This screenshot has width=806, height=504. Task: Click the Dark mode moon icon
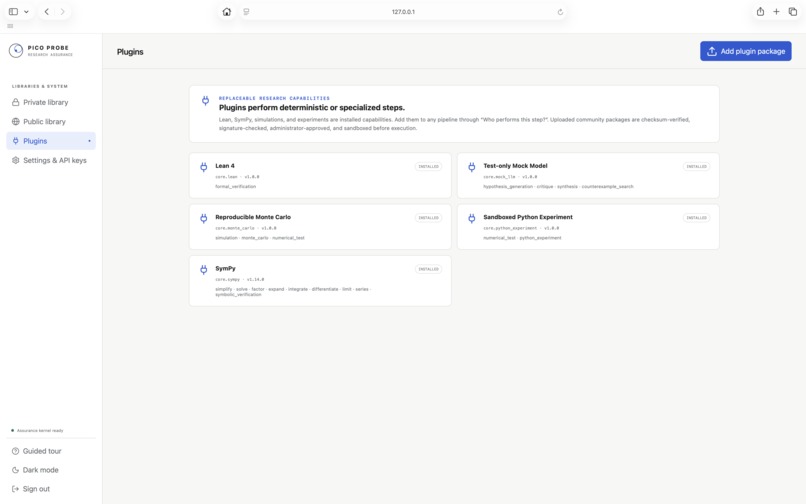pos(15,470)
